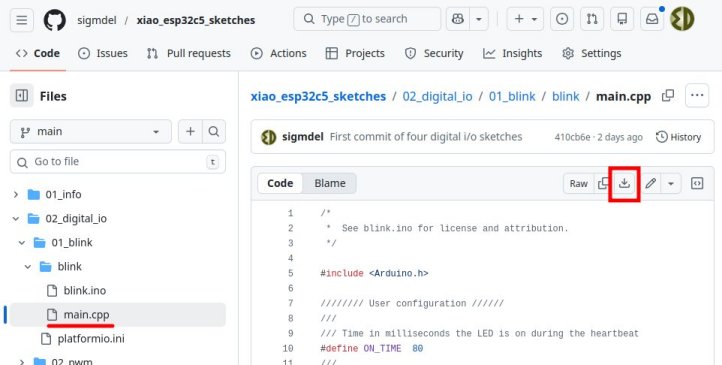The height and width of the screenshot is (365, 722).
Task: Go to the 02_digital_io breadcrumb
Action: click(437, 96)
